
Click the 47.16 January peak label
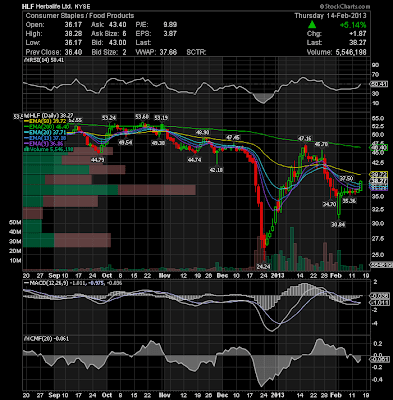[304, 138]
